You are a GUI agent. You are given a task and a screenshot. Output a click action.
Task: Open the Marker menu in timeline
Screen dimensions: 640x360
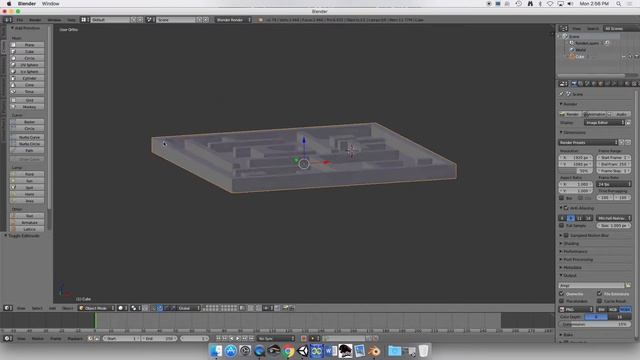click(38, 339)
